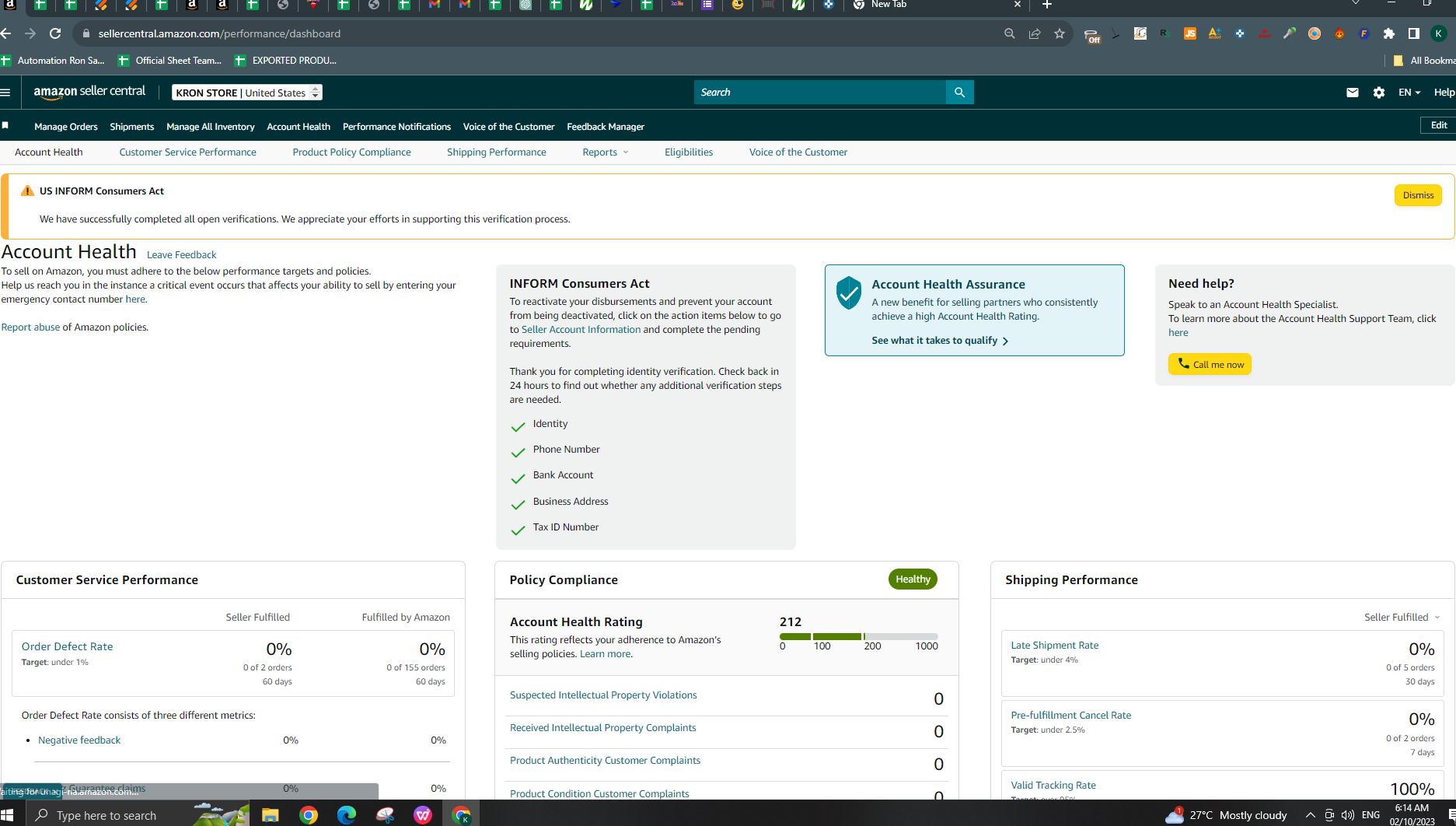1456x826 pixels.
Task: Open the Snipping Tool taskbar icon
Action: [x=385, y=815]
